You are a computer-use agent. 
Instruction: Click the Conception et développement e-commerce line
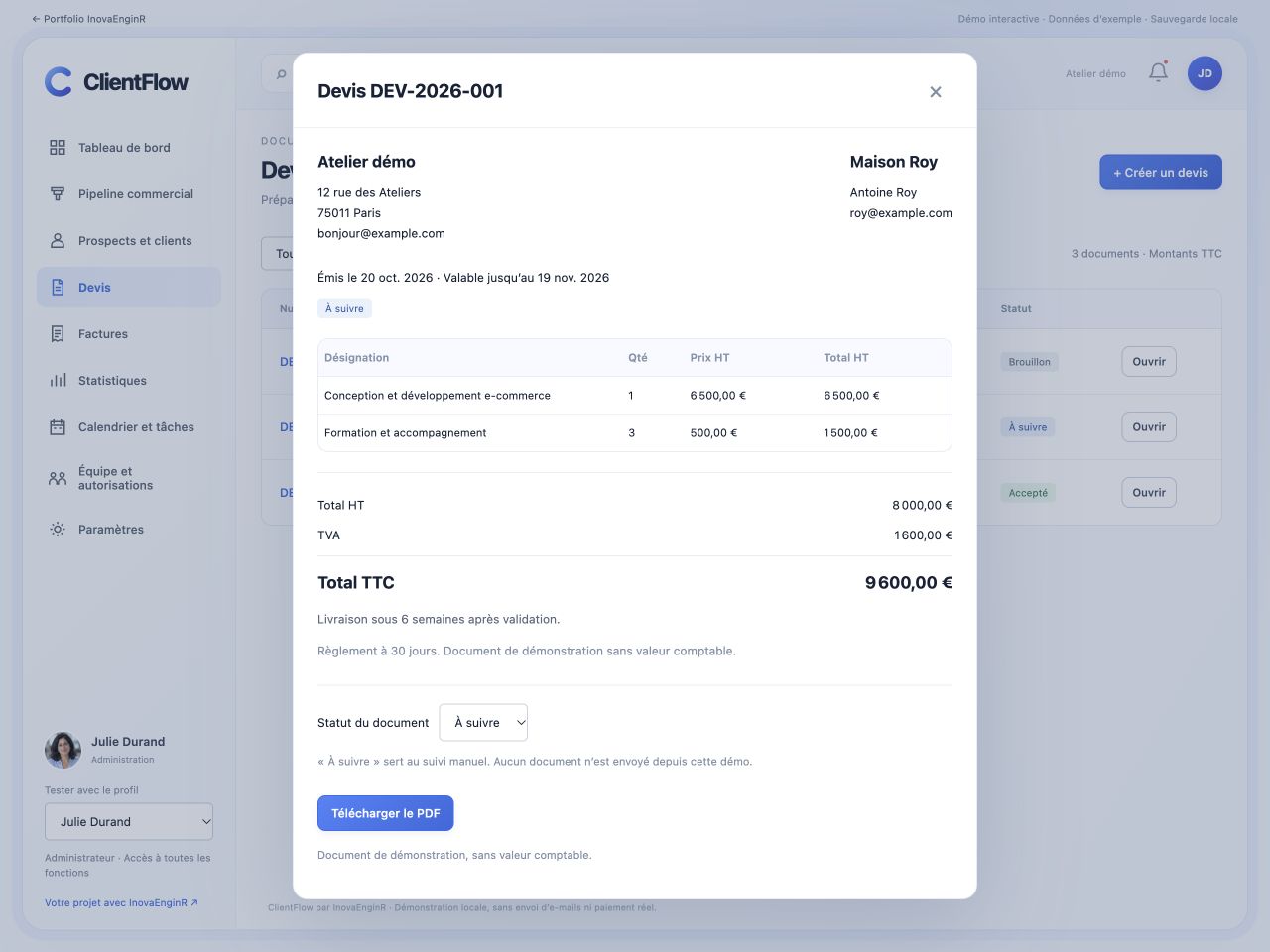point(635,396)
